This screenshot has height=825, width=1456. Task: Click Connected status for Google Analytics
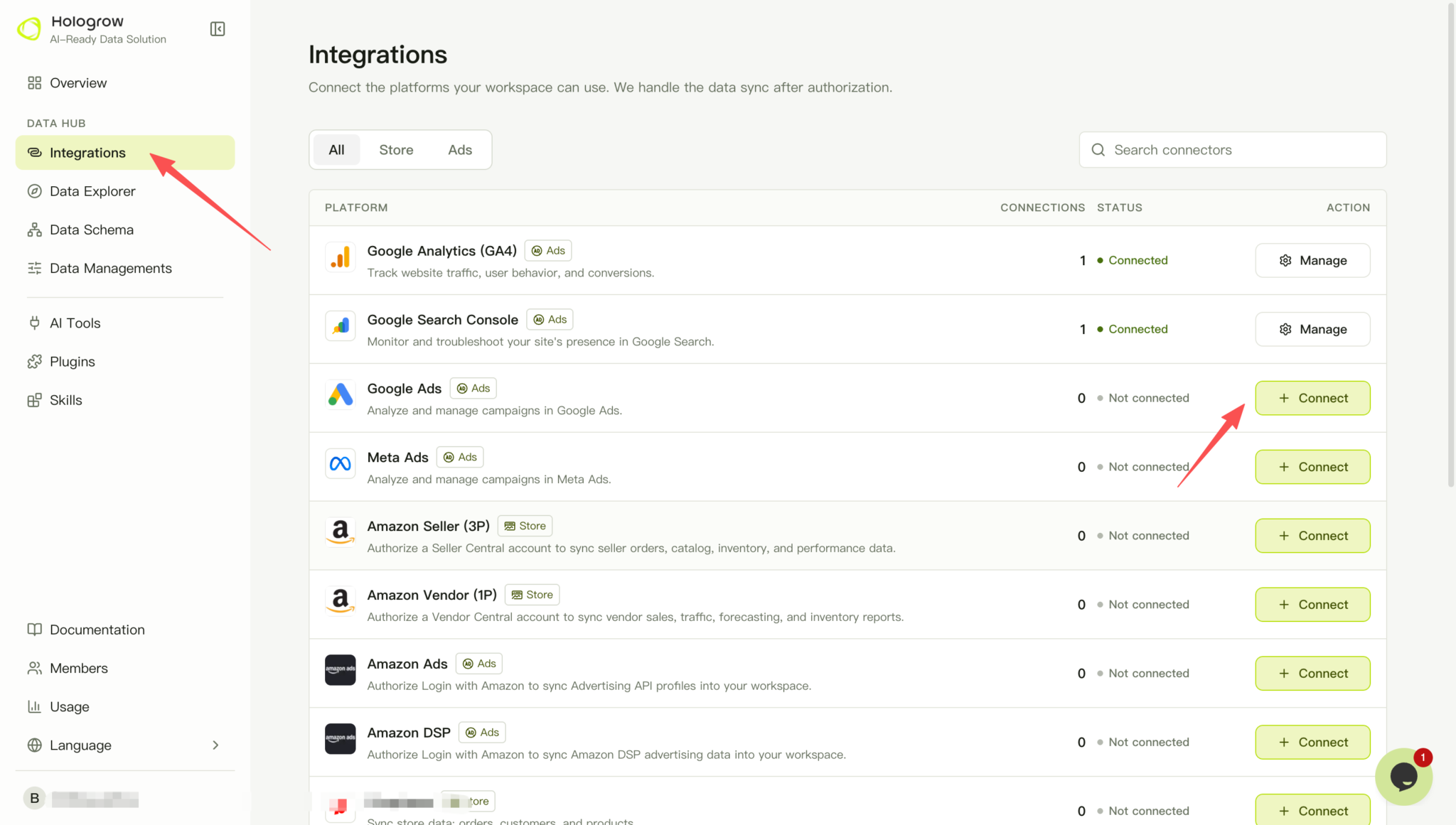(x=1133, y=261)
